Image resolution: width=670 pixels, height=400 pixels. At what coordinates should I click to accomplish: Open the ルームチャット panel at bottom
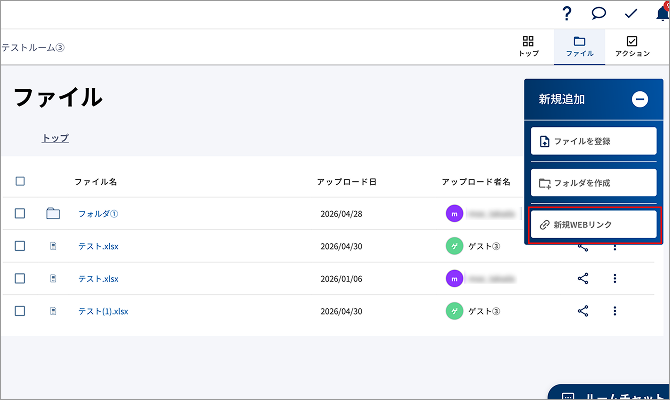[x=610, y=392]
